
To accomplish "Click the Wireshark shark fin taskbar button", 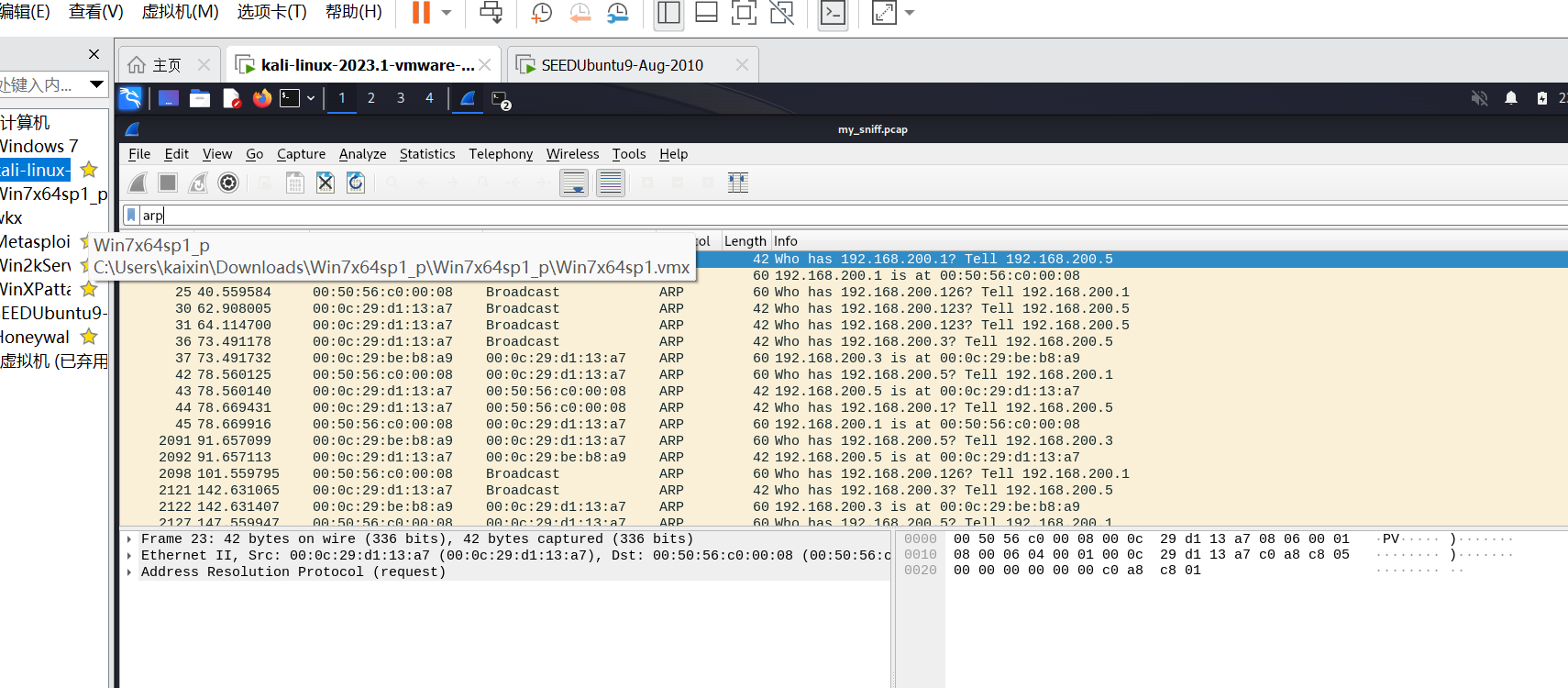I will pyautogui.click(x=468, y=98).
